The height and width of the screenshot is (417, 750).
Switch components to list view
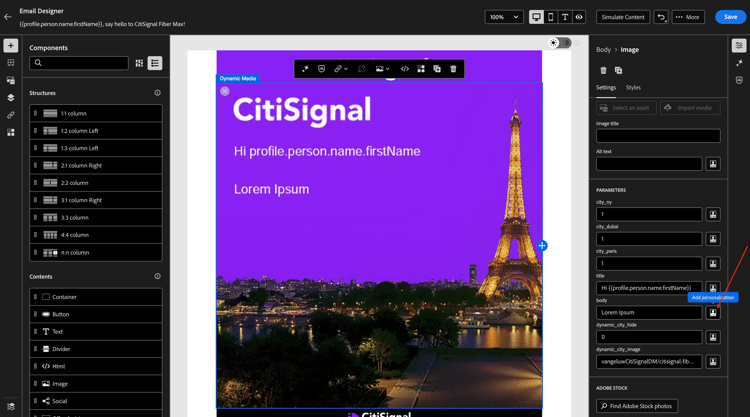[155, 63]
